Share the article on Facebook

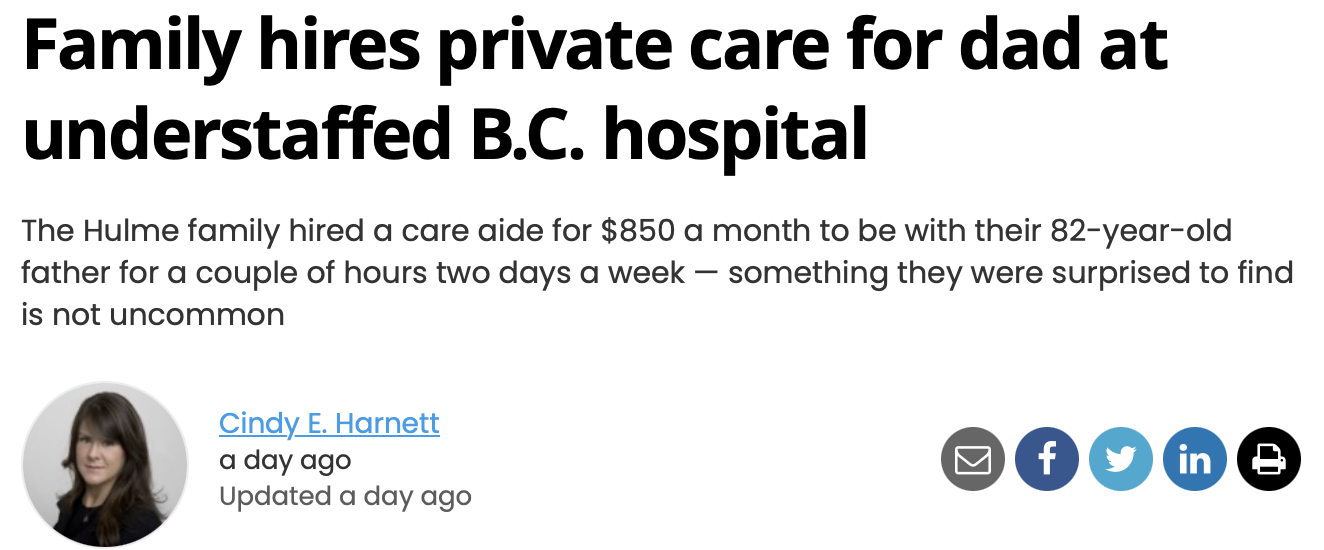pos(1047,459)
